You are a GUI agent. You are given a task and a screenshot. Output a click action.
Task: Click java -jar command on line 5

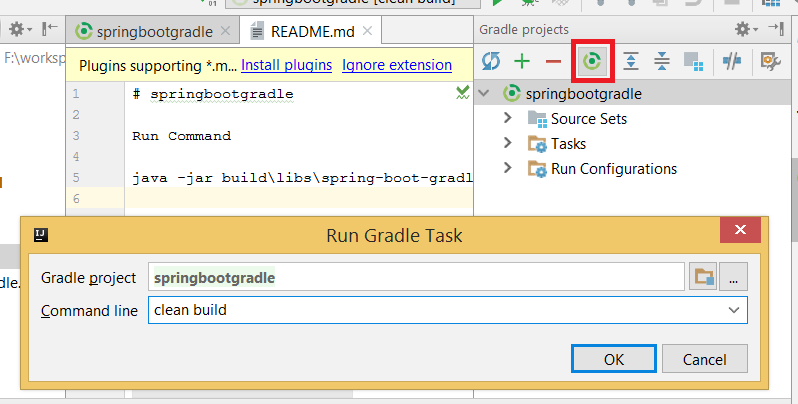[x=302, y=178]
